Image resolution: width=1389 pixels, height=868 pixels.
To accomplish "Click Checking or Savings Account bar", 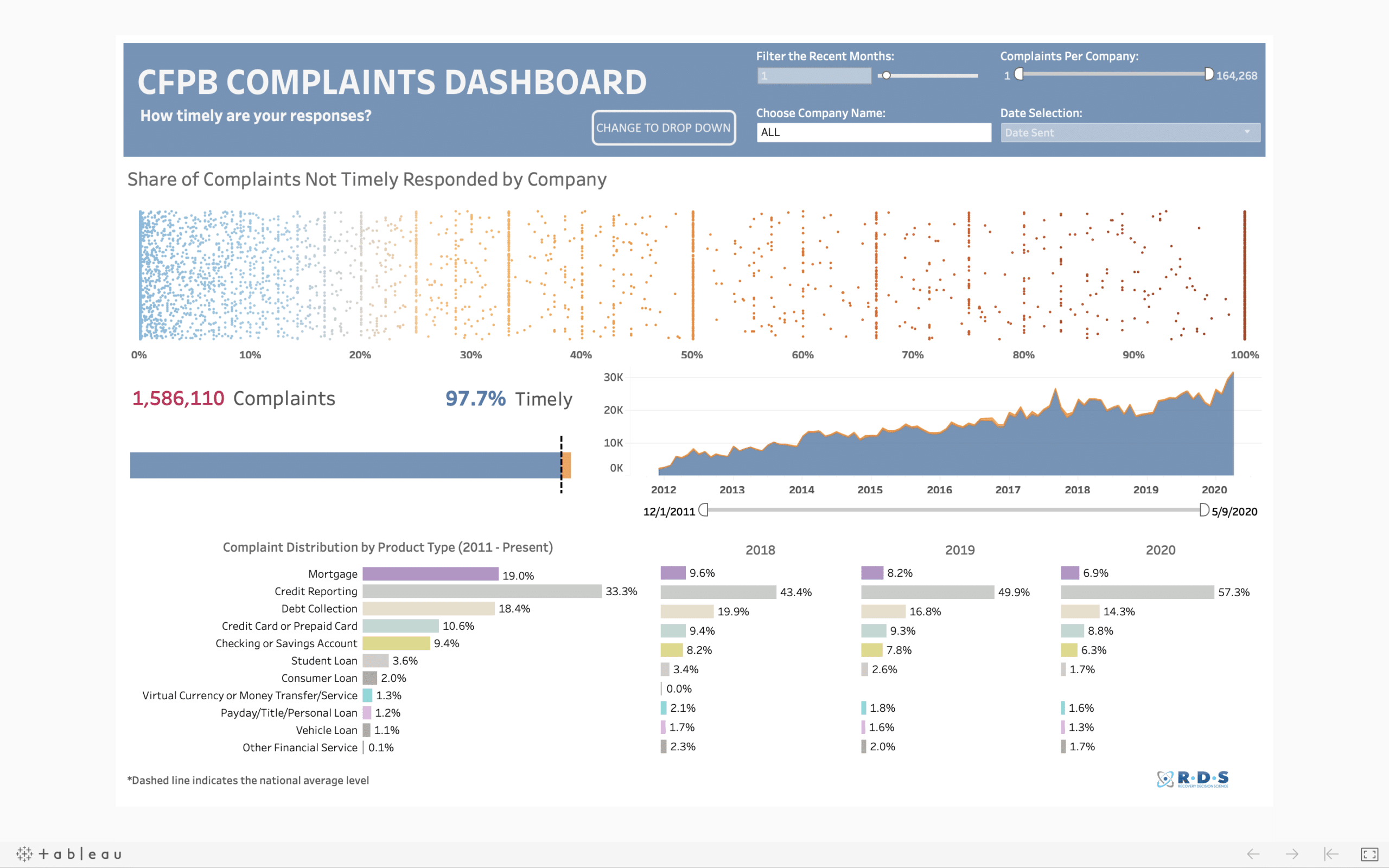I will pos(397,643).
